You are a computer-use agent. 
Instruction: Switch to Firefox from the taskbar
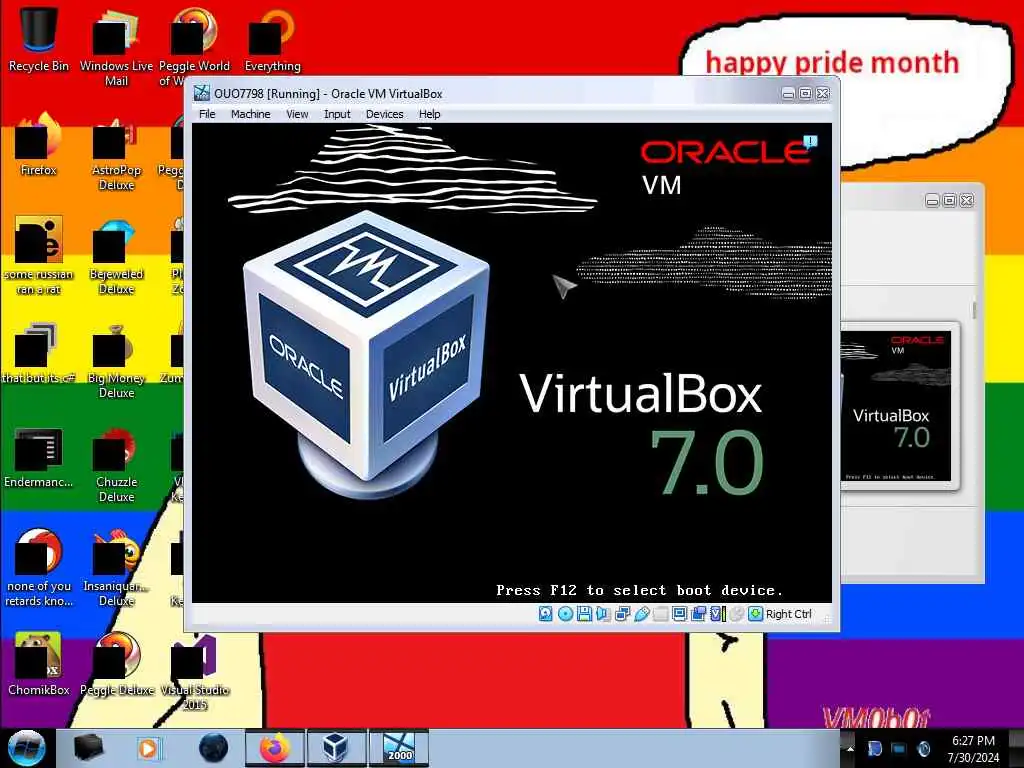[x=274, y=748]
